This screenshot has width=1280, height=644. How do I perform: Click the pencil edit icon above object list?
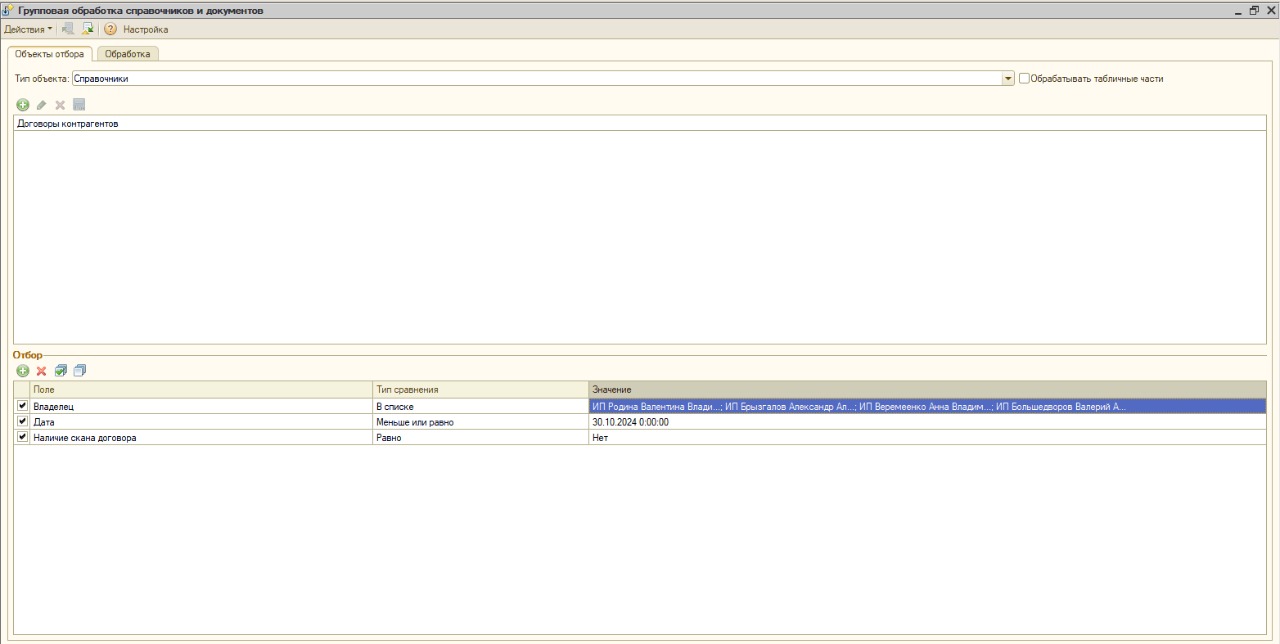coord(41,105)
